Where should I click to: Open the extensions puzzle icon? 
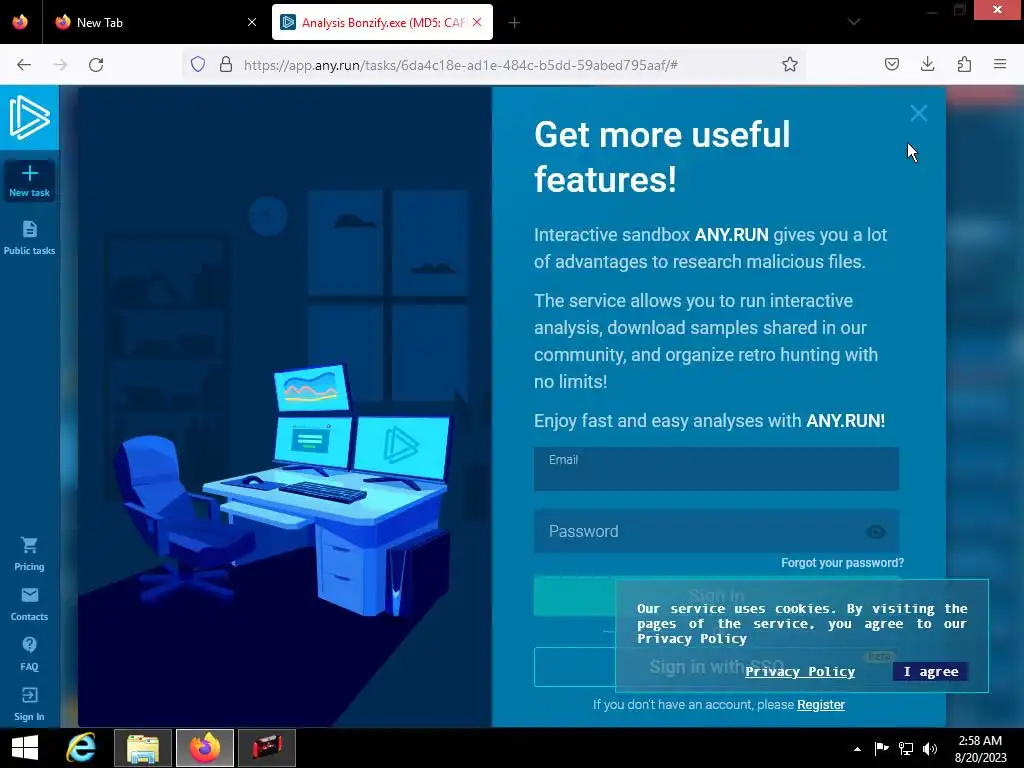pyautogui.click(x=964, y=64)
